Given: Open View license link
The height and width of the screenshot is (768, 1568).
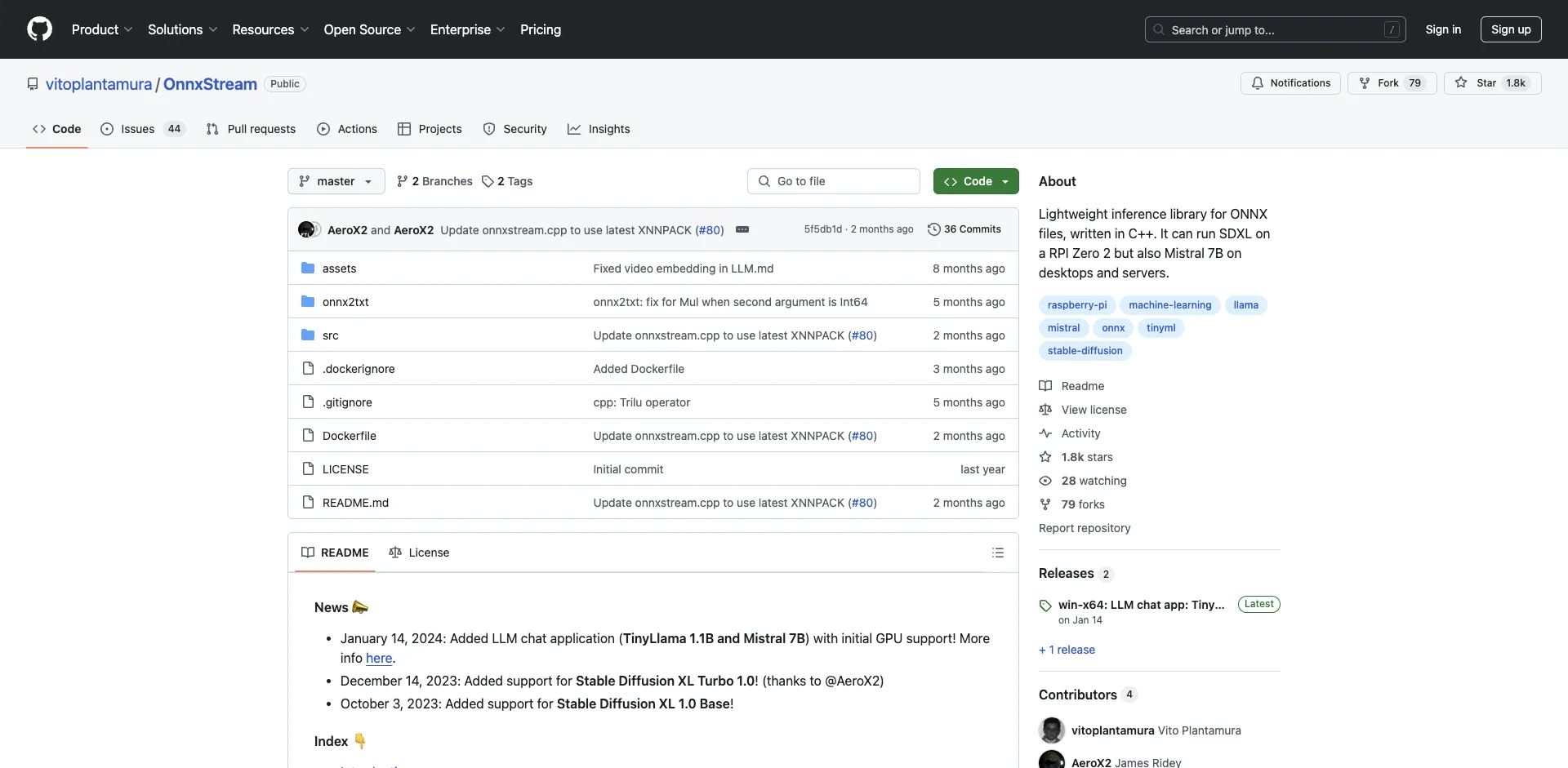Looking at the screenshot, I should click(1083, 410).
